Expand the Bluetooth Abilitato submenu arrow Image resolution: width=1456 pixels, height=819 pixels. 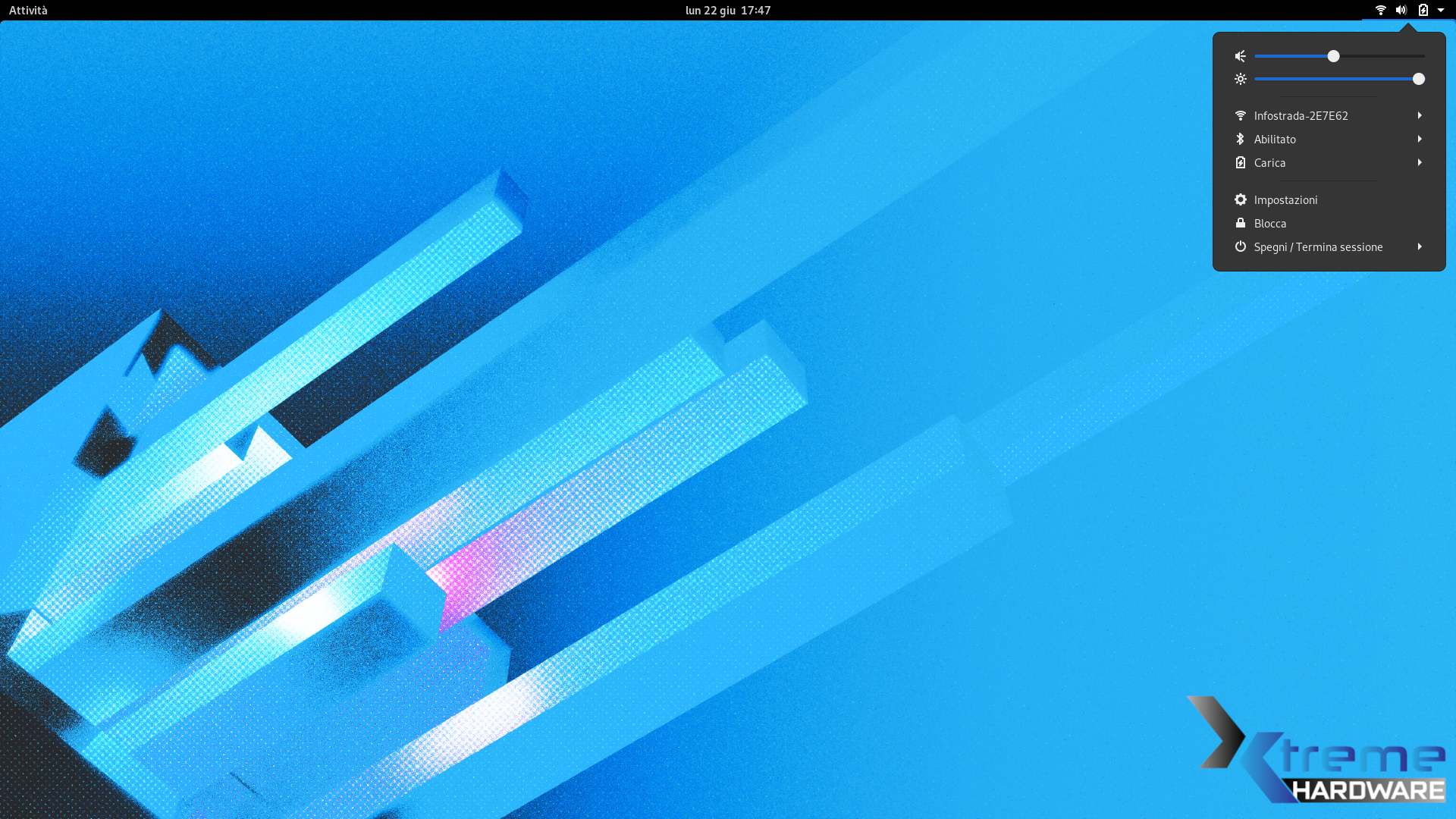click(1420, 139)
